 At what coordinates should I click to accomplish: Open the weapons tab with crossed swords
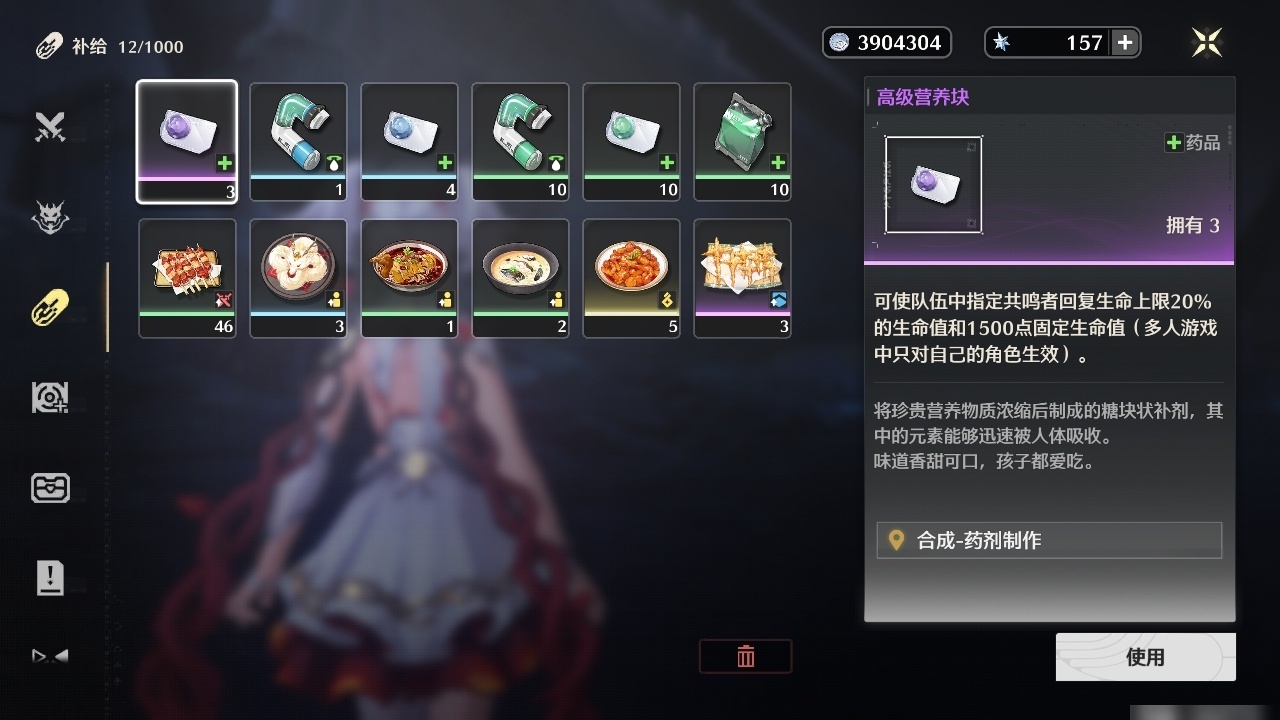click(x=50, y=127)
